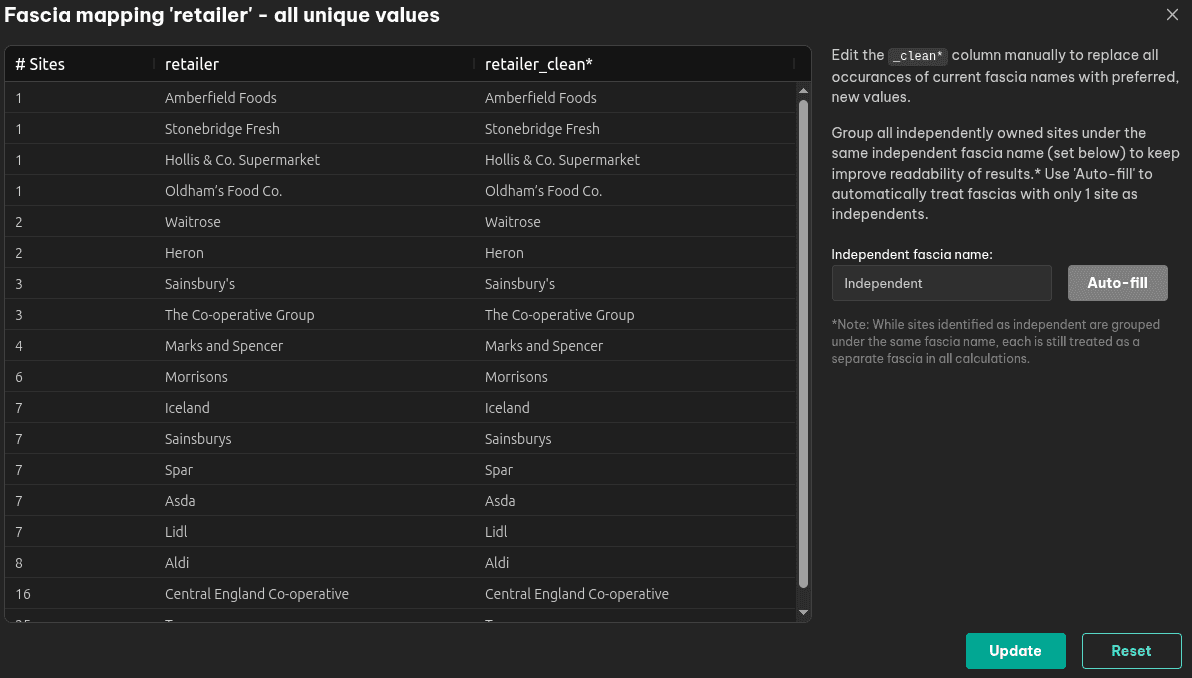Select retailer_clean cell 'Spar'
This screenshot has height=678, width=1192.
635,470
